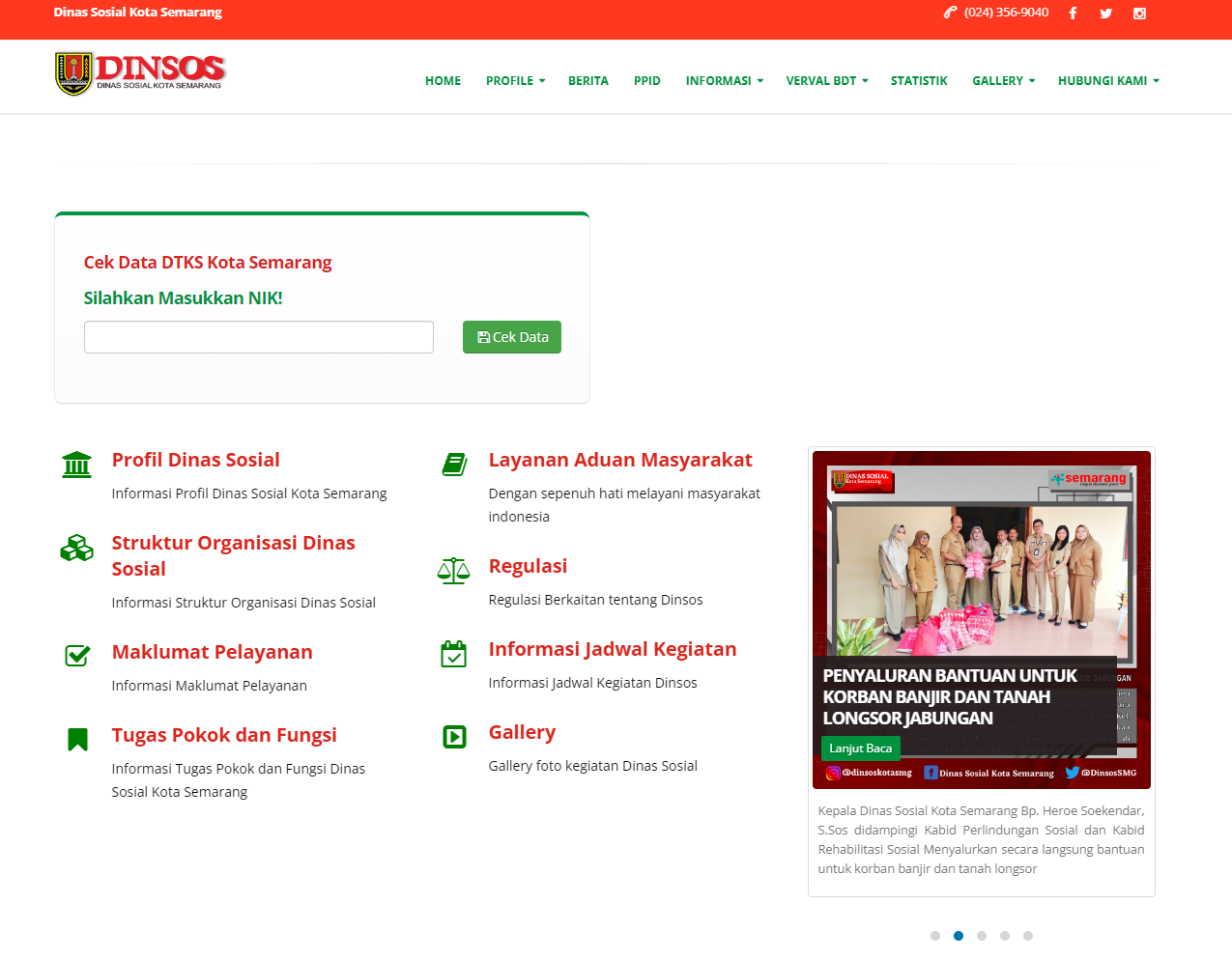Open the STATISTIK menu item
The image size is (1232, 960).
pyautogui.click(x=918, y=81)
